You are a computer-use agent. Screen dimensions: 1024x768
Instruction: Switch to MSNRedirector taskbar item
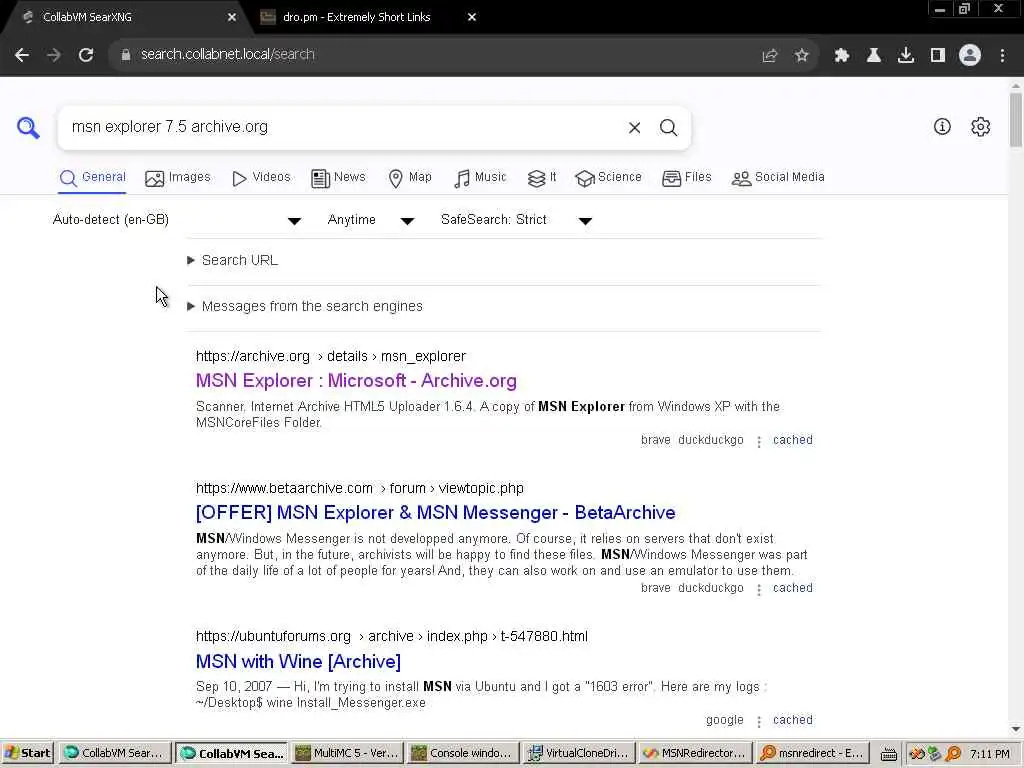tap(695, 754)
